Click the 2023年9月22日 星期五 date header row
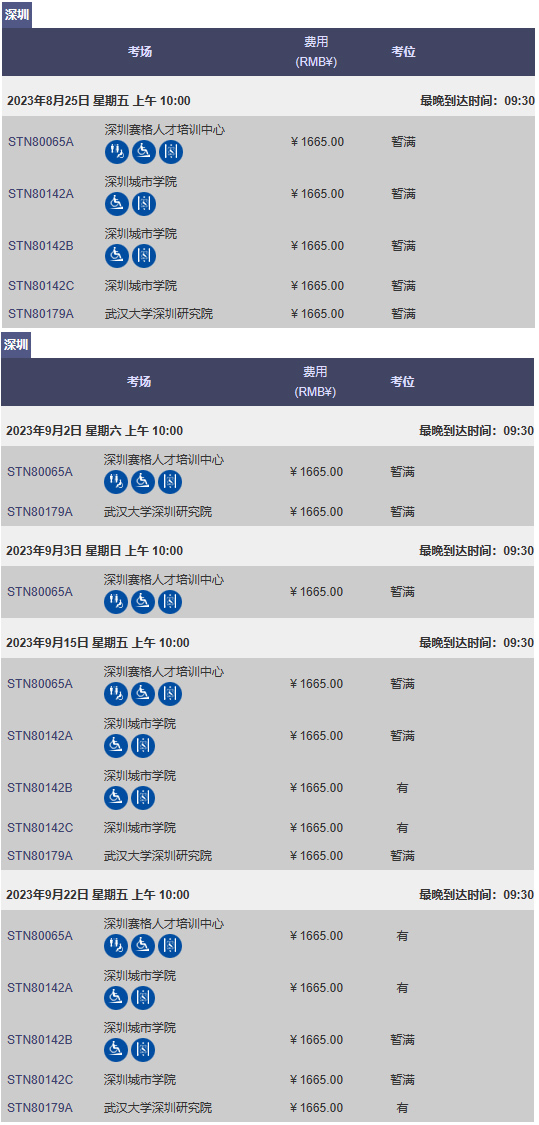 268,894
